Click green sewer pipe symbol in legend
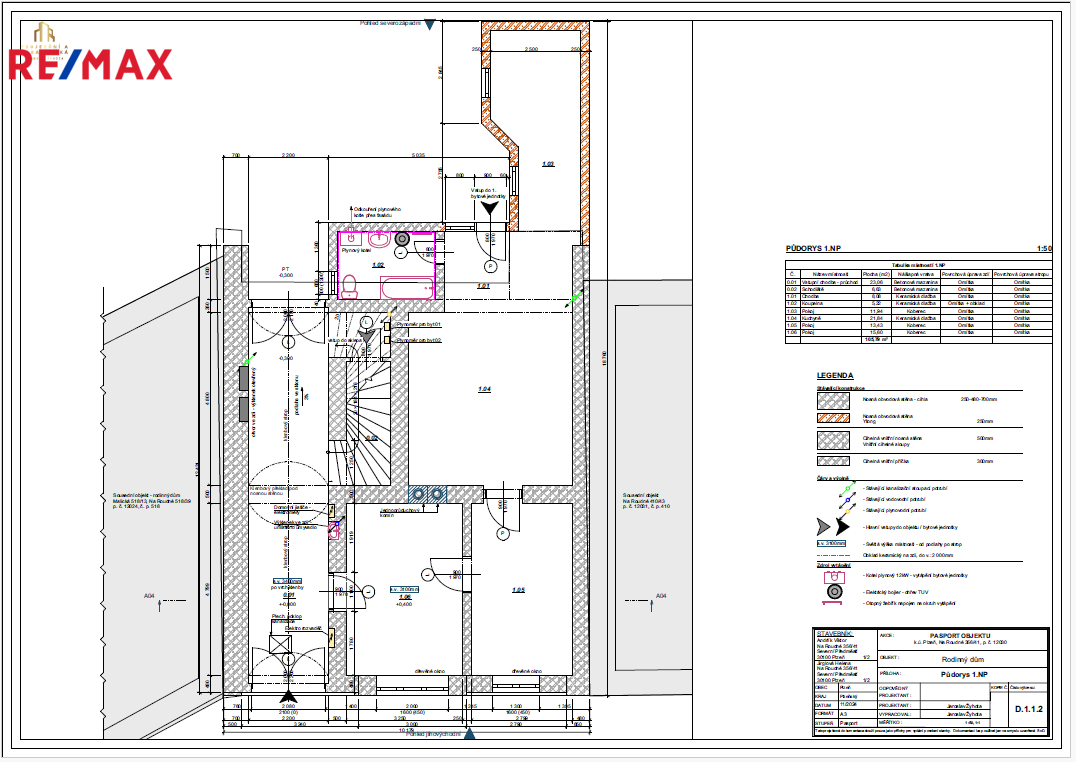The image size is (1076, 762). (847, 489)
